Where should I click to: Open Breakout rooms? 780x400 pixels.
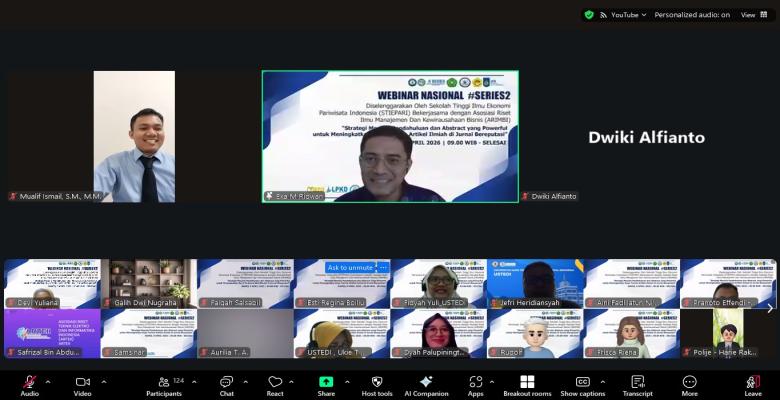point(527,385)
